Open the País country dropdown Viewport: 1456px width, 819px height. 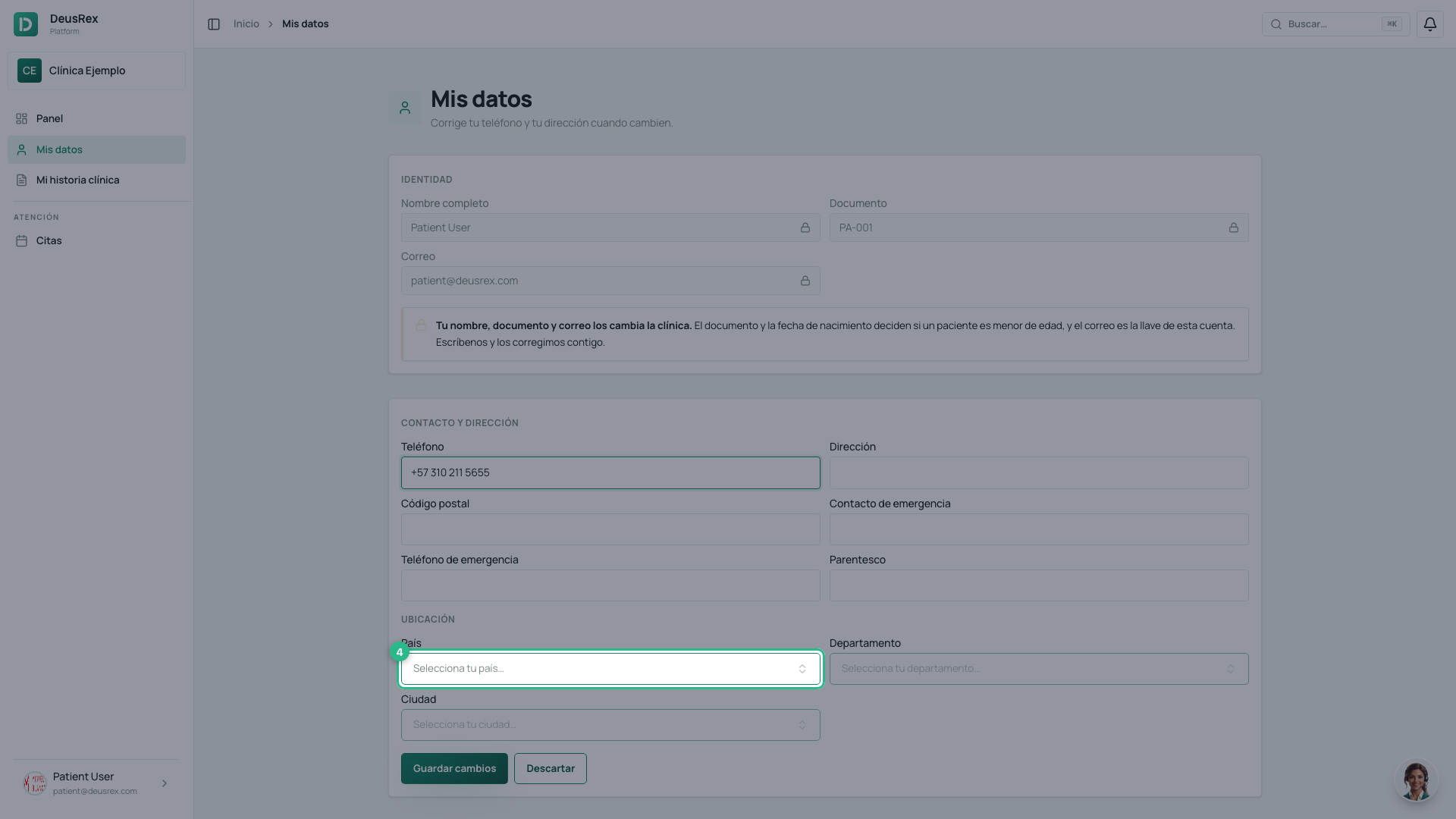tap(610, 669)
